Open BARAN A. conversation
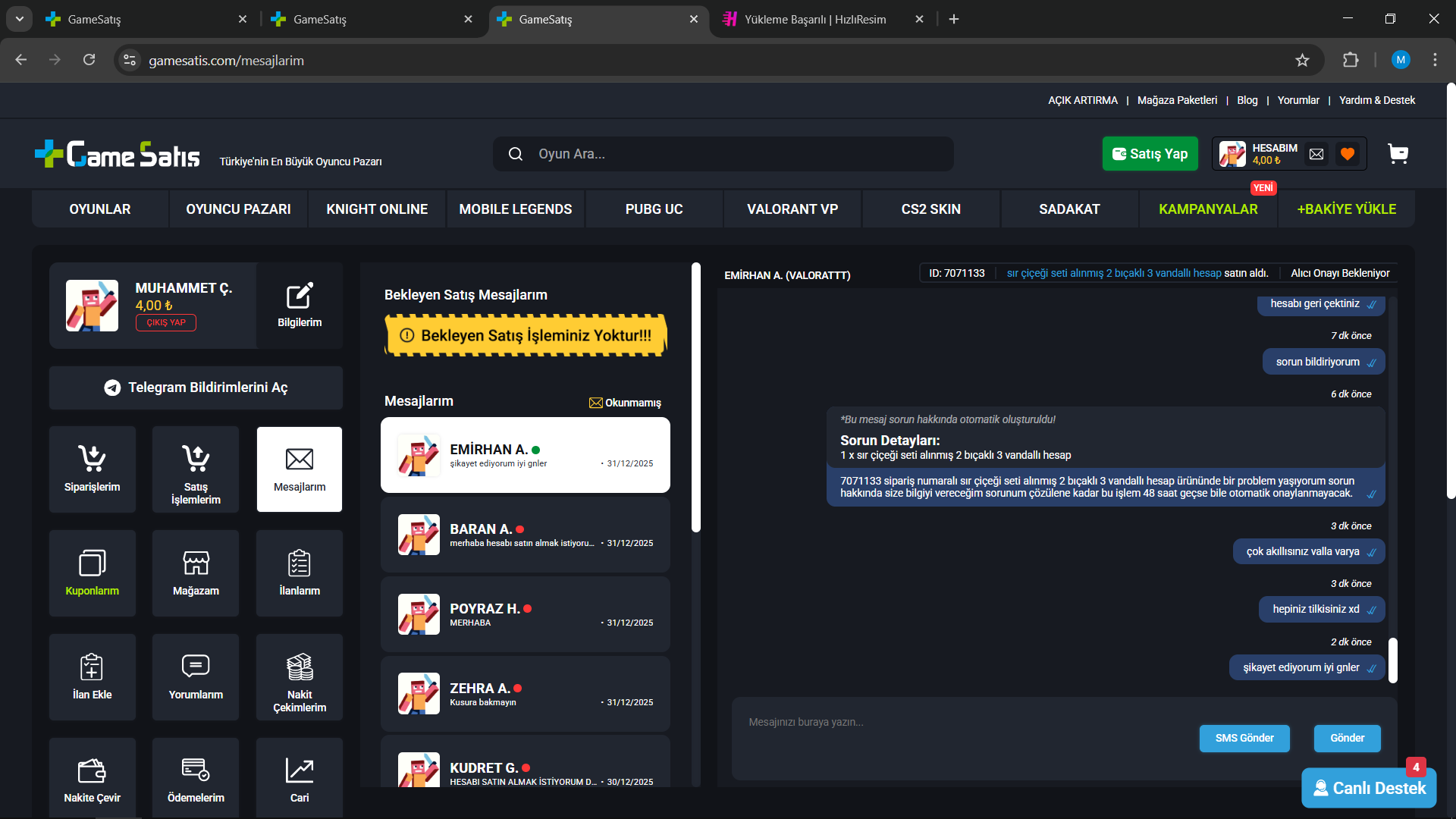Viewport: 1456px width, 819px height. 526,535
